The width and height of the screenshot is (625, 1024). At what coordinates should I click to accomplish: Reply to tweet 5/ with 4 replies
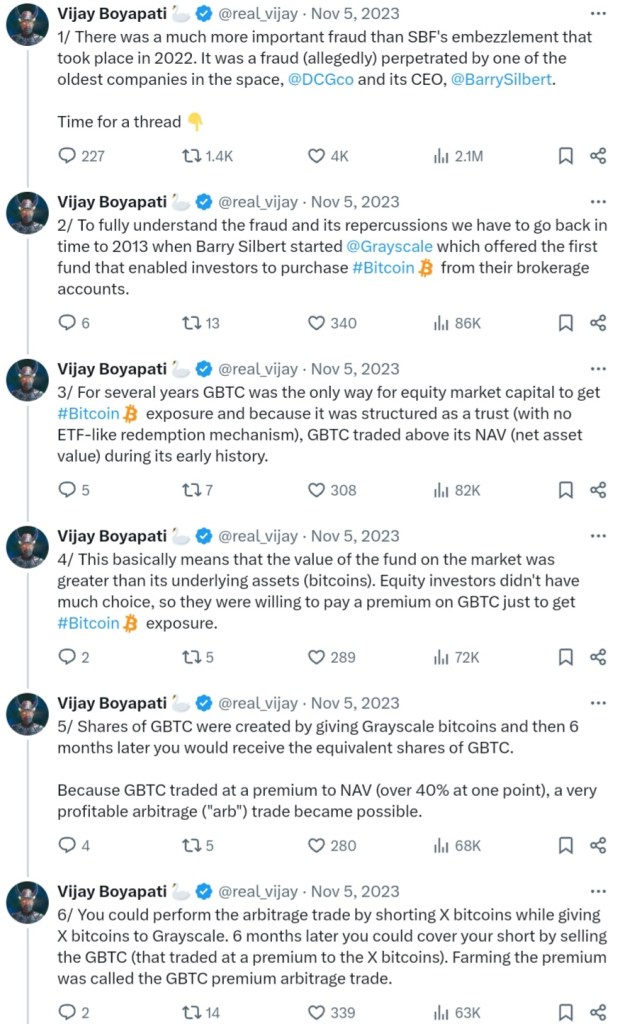pyautogui.click(x=68, y=845)
